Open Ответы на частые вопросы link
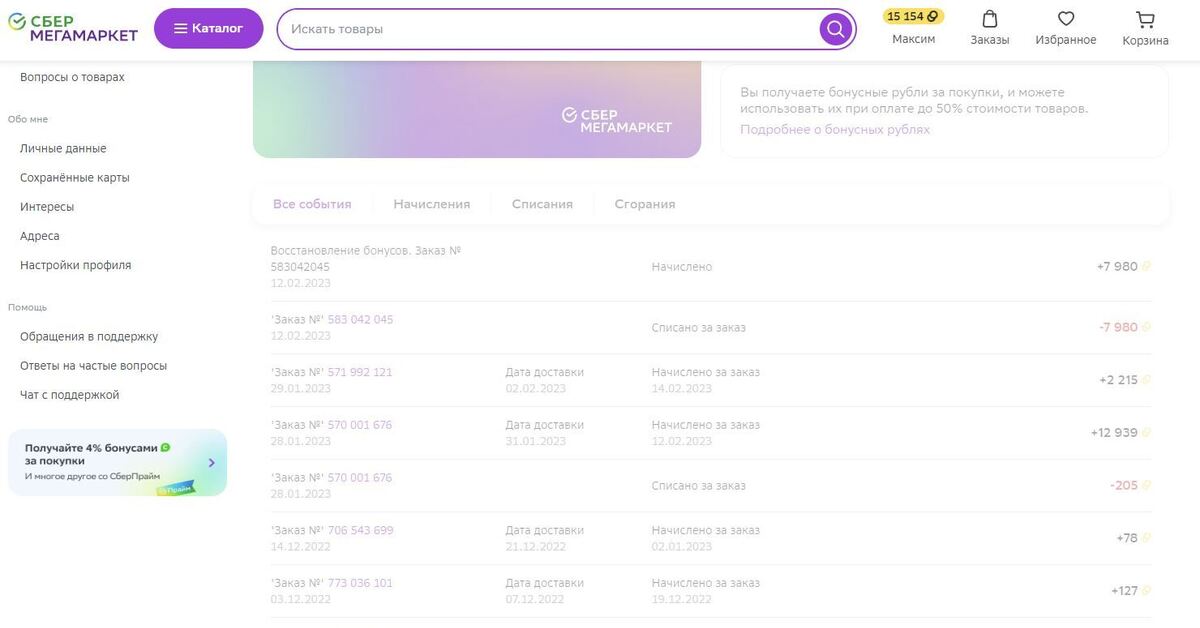 click(x=94, y=366)
